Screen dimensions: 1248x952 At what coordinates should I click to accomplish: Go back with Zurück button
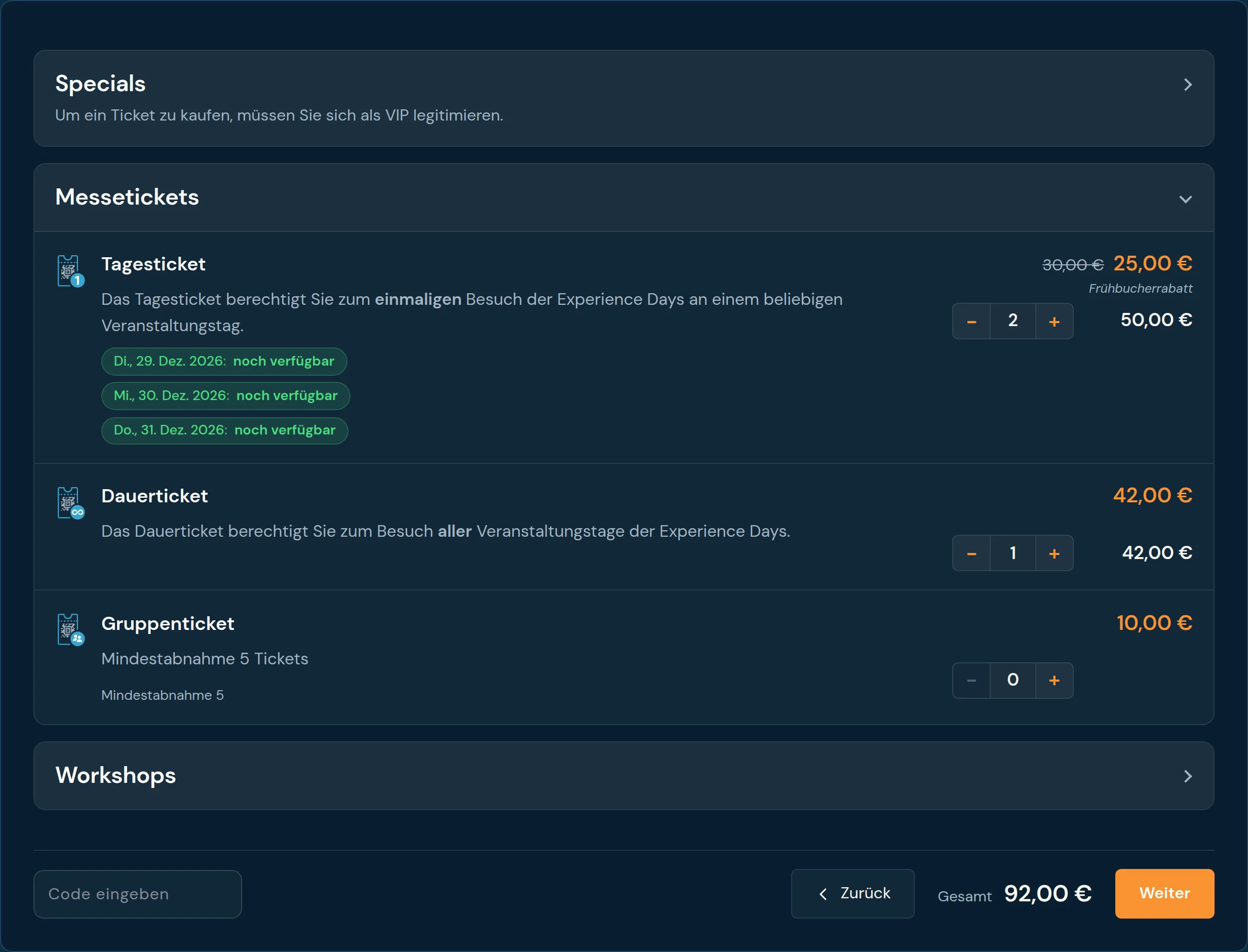[x=853, y=893]
